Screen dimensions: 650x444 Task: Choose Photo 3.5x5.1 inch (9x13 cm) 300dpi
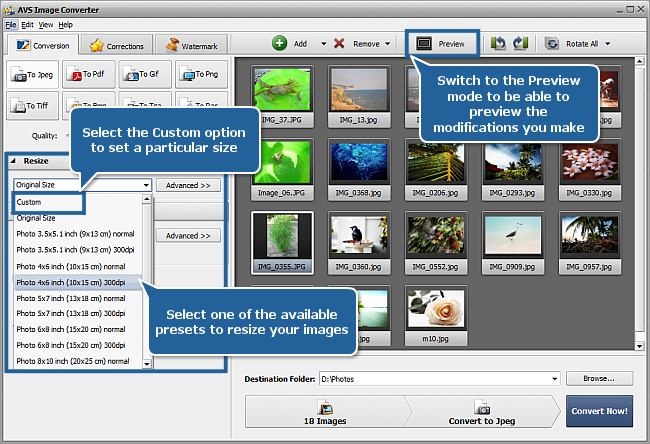pos(78,250)
